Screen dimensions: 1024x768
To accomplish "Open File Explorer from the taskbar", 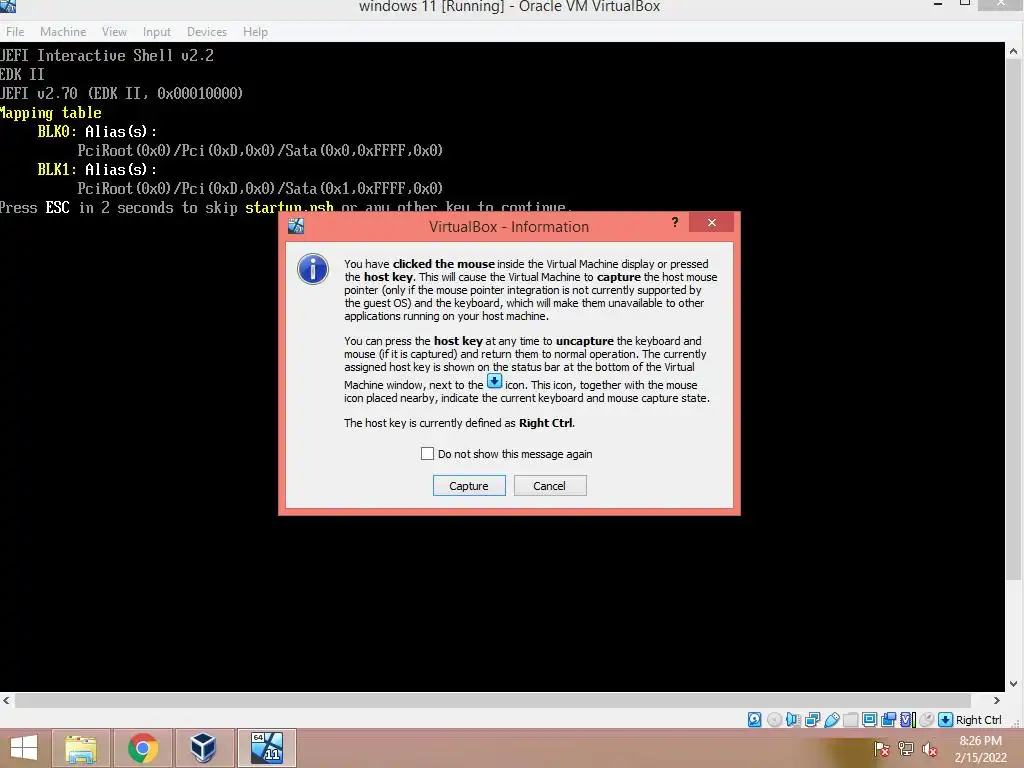I will (x=80, y=748).
